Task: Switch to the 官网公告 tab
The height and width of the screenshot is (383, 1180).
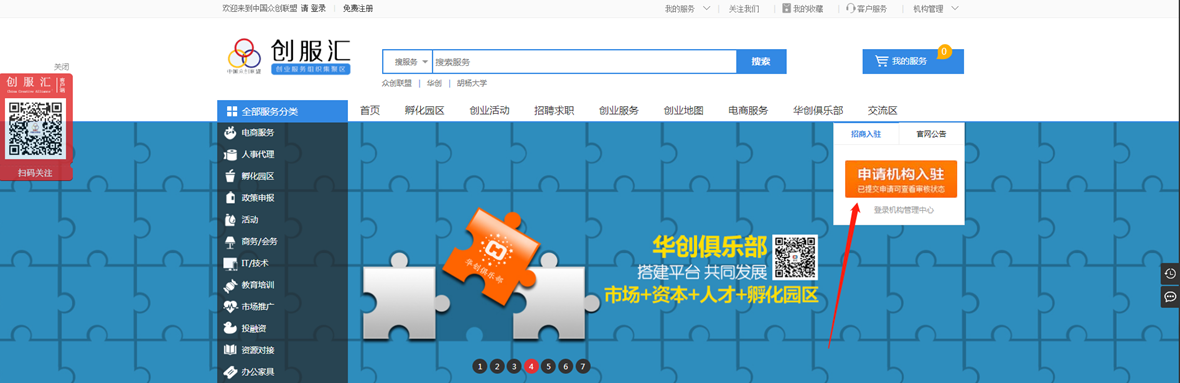Action: pyautogui.click(x=932, y=134)
